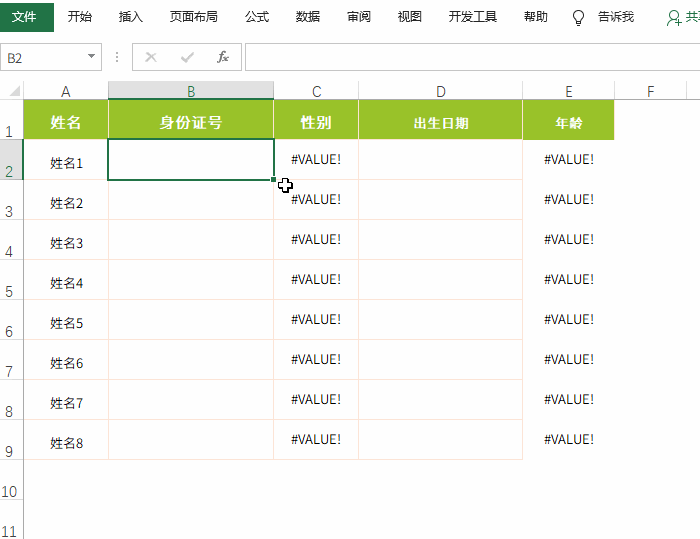The width and height of the screenshot is (700, 539).
Task: Click the 姓名 header cell
Action: point(66,120)
